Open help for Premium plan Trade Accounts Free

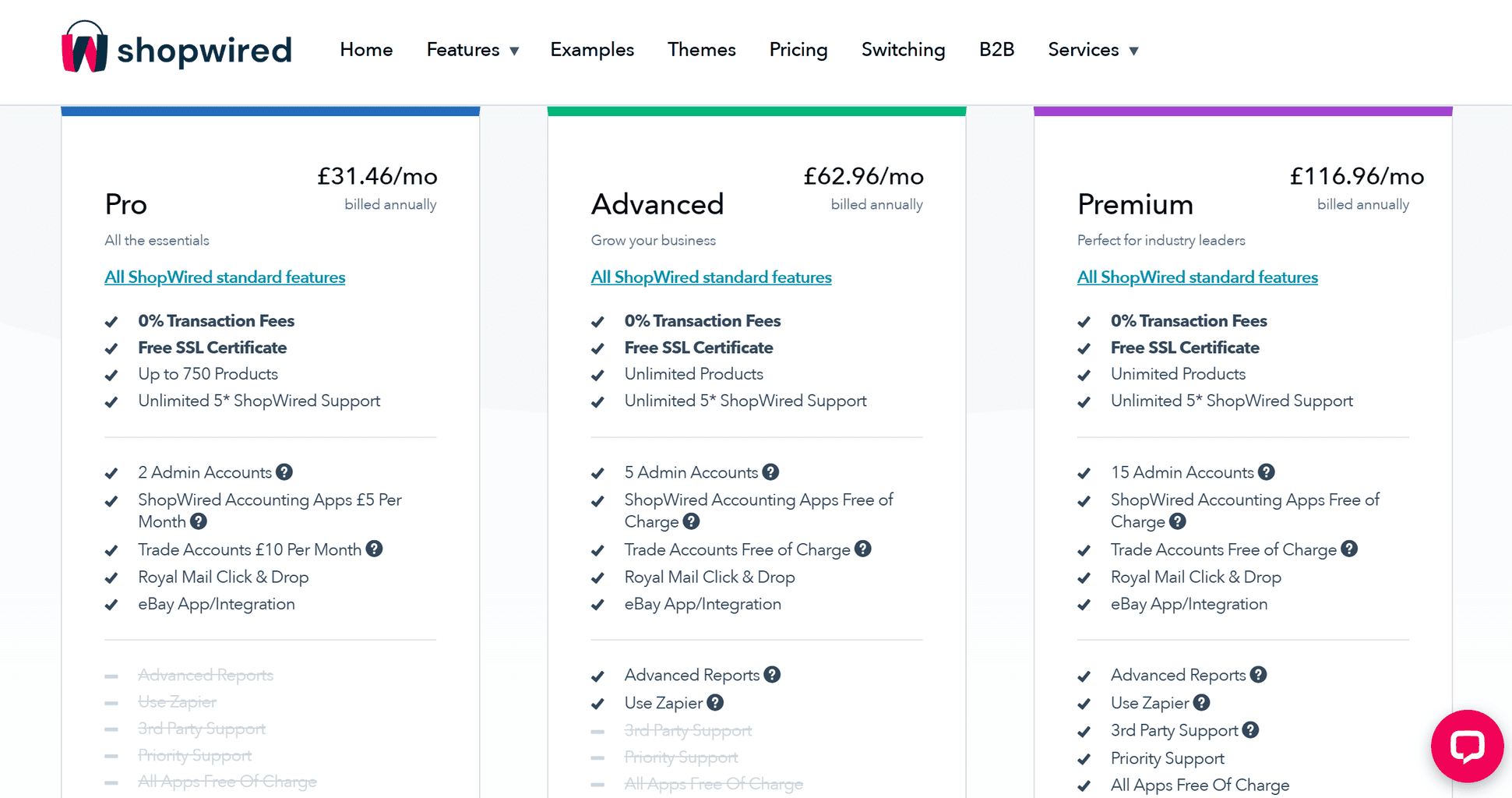[x=1349, y=549]
